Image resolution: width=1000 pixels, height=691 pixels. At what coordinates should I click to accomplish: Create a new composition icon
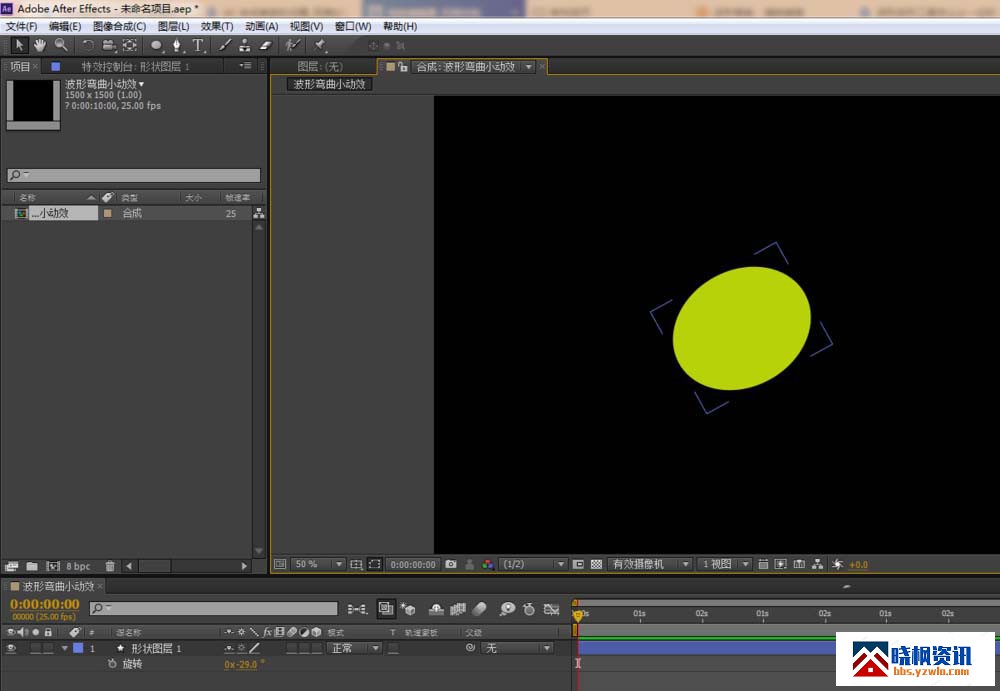pos(53,566)
